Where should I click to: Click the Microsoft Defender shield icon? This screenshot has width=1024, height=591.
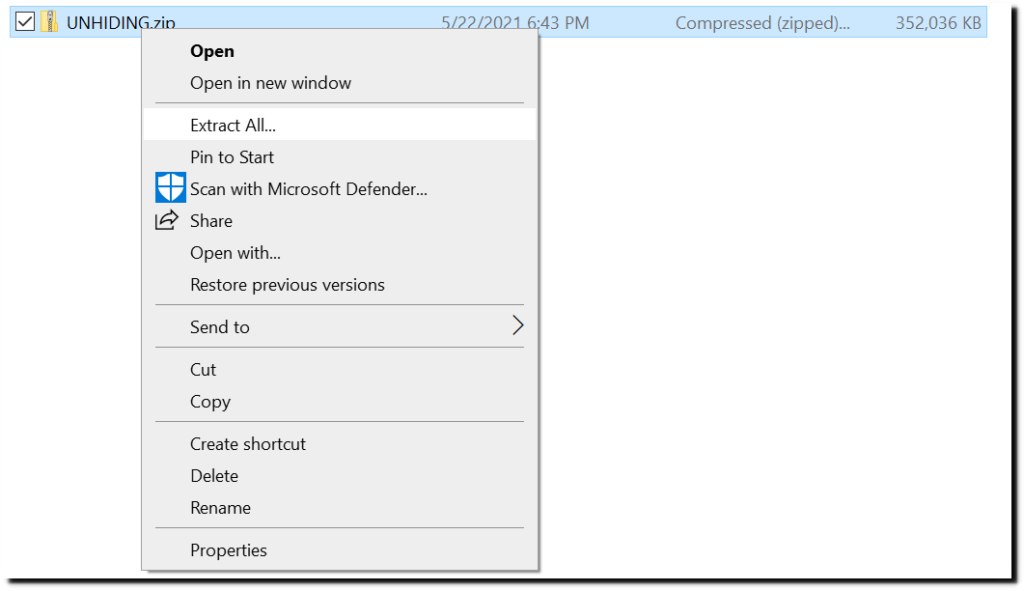click(170, 188)
